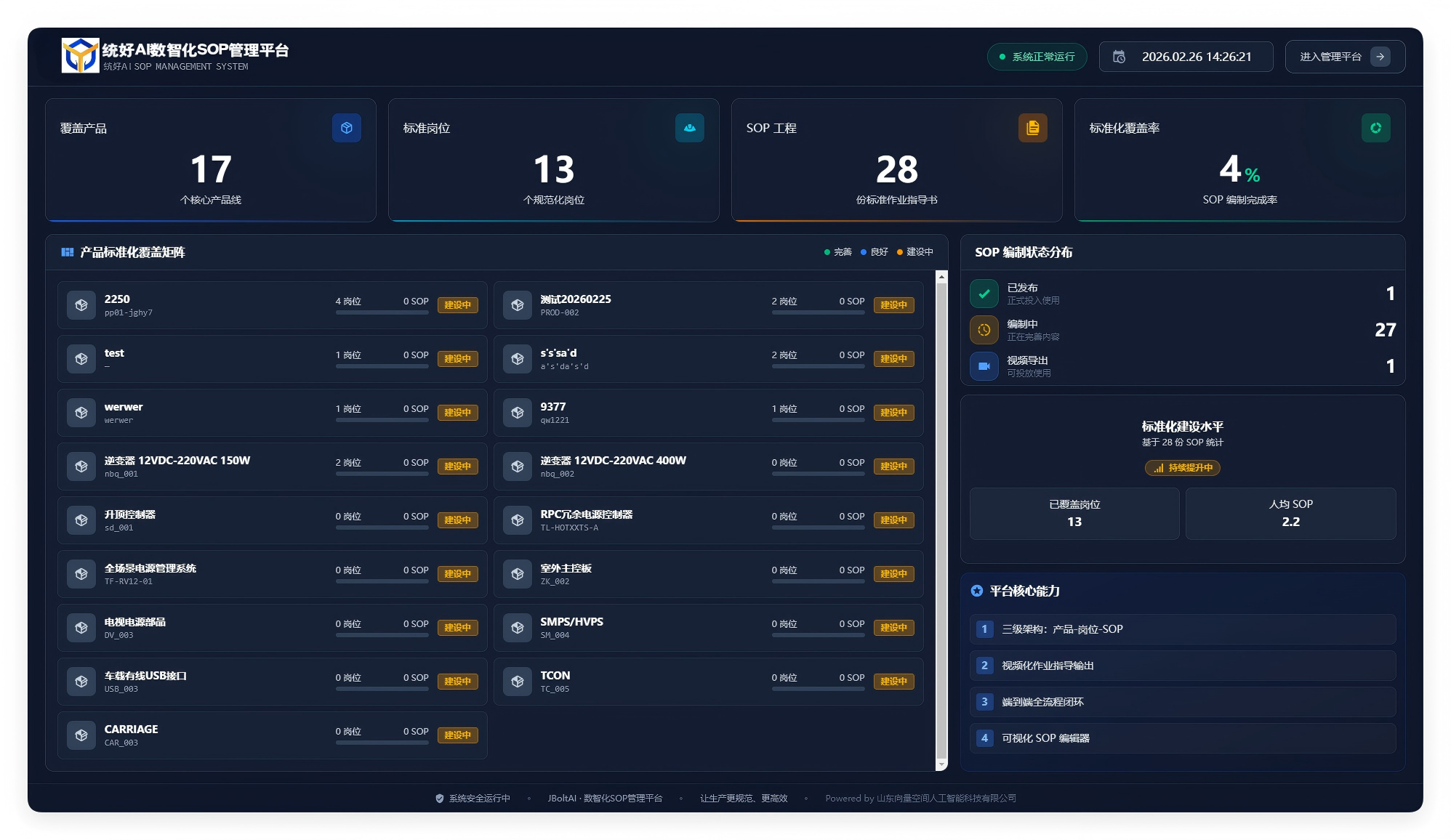The width and height of the screenshot is (1451, 840).
Task: Click the video camera icon beside 视频导出
Action: pyautogui.click(x=984, y=366)
